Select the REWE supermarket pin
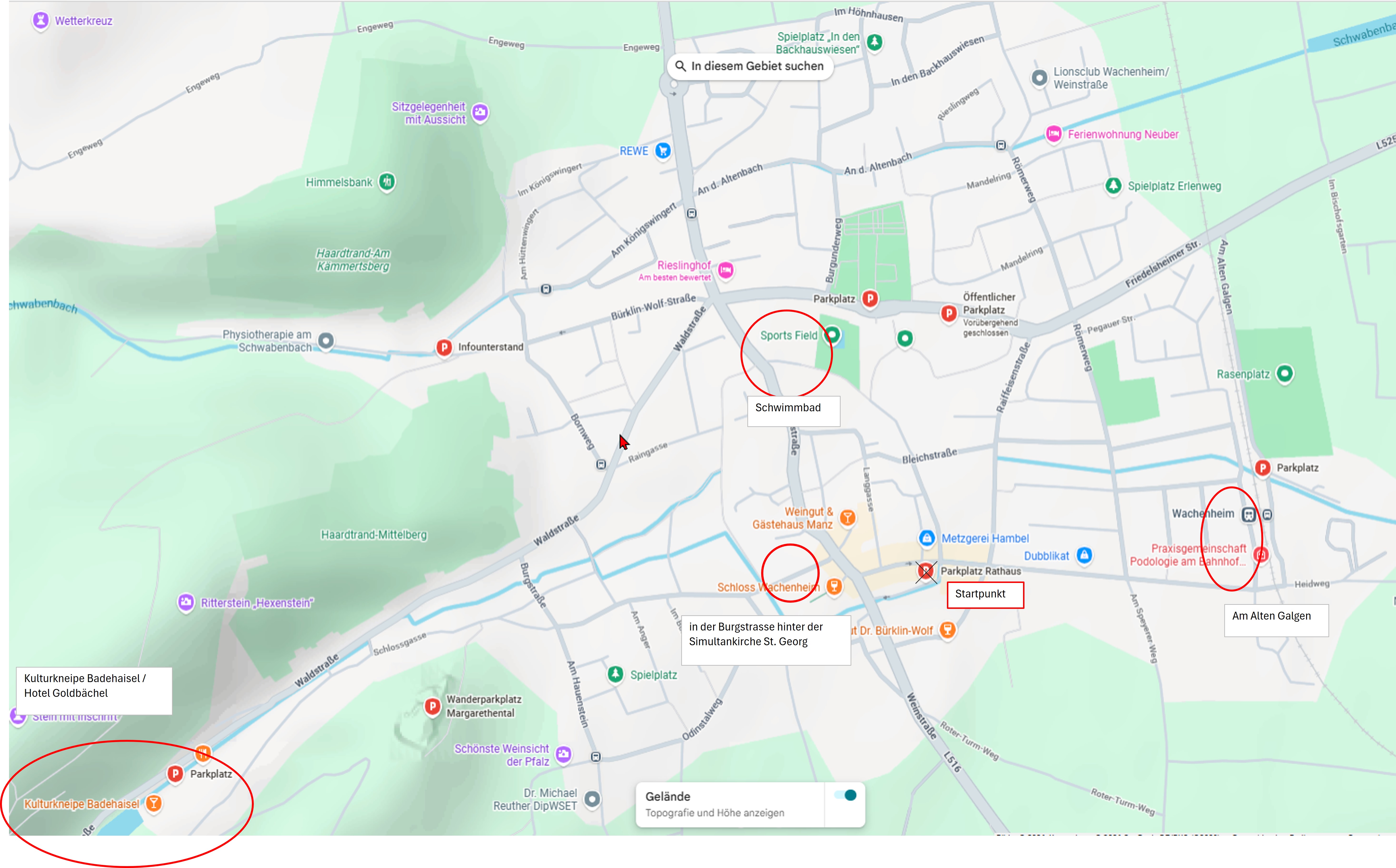 [663, 151]
